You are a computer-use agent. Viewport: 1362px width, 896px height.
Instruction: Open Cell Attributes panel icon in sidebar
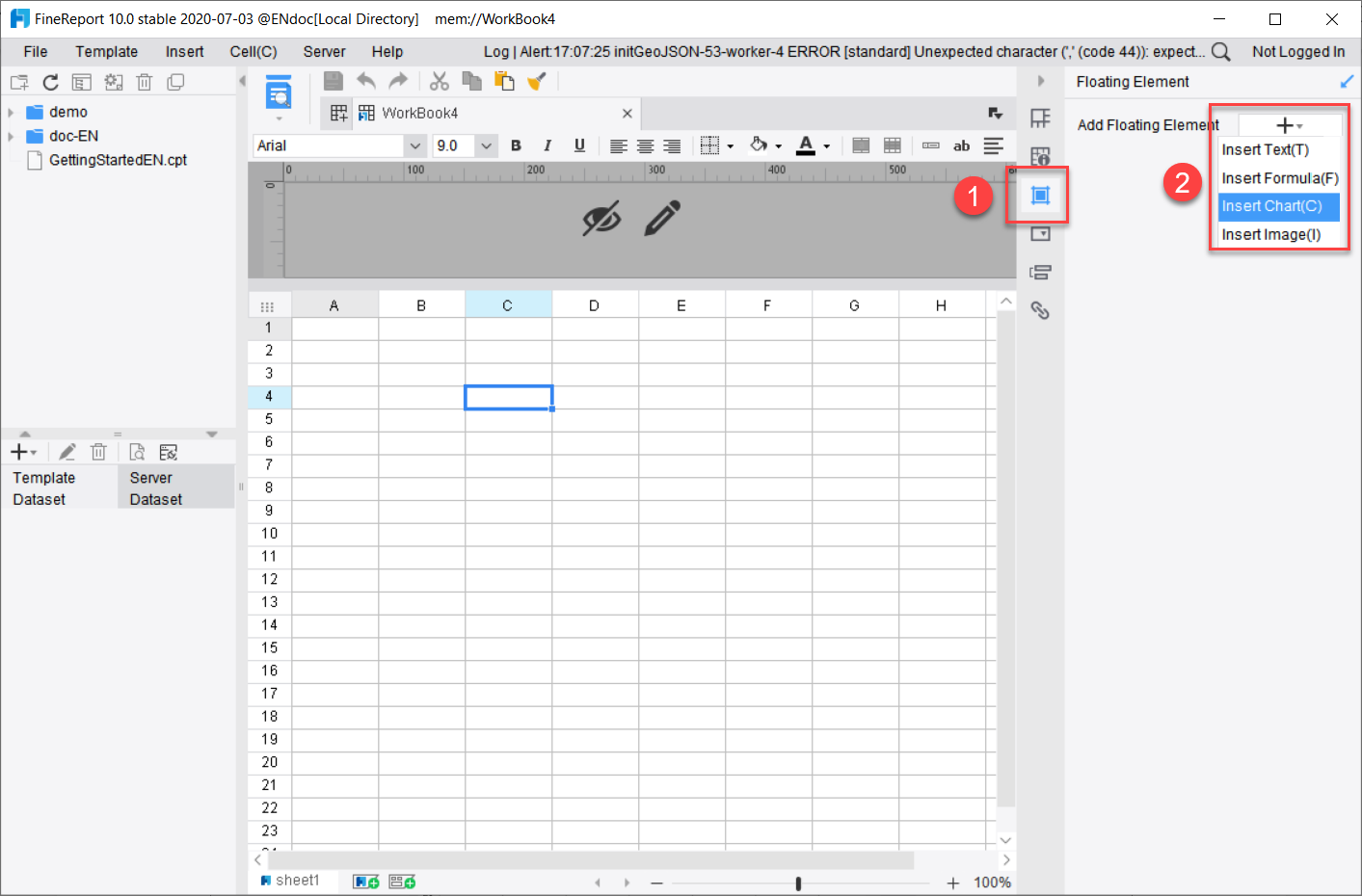tap(1040, 156)
